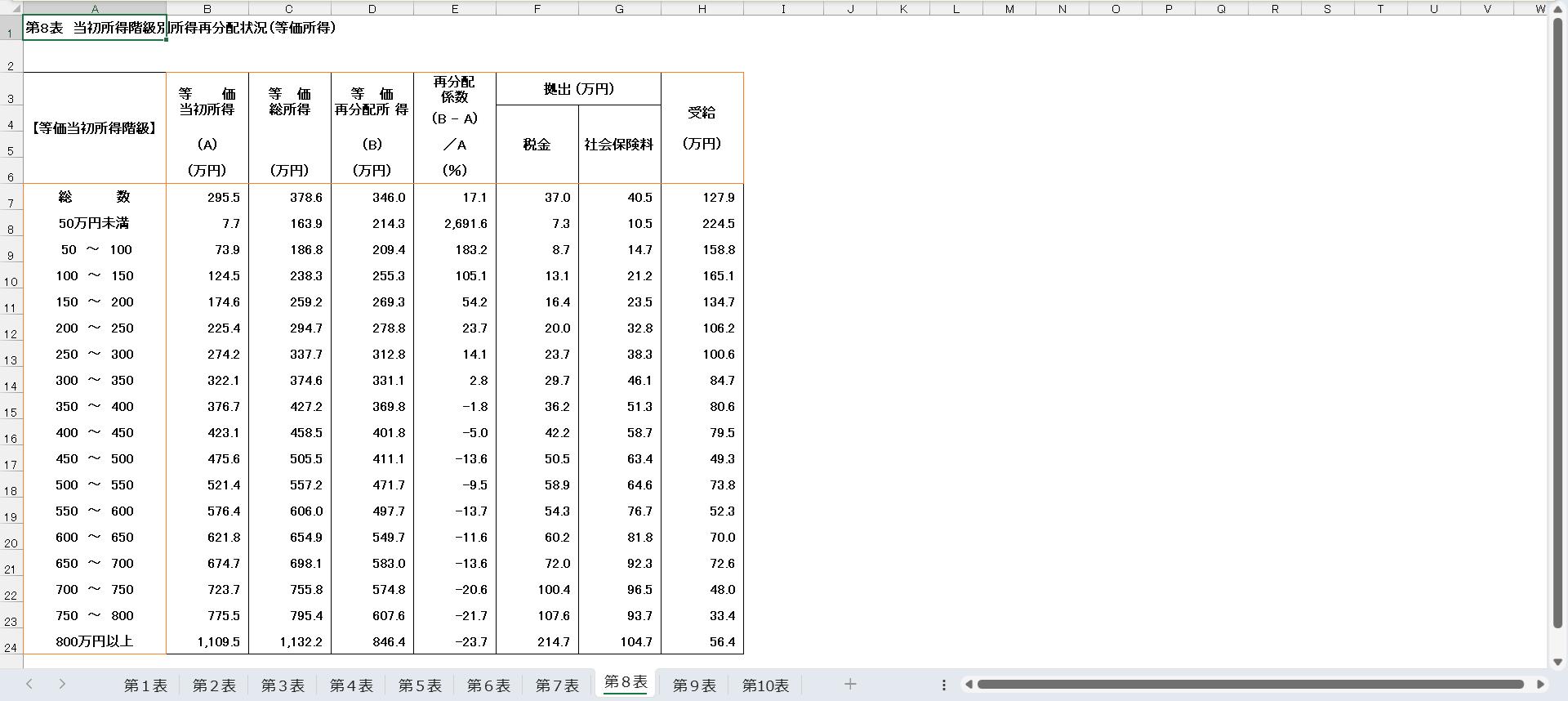
Task: Click the horizontal scrollbar thumb
Action: (1249, 685)
